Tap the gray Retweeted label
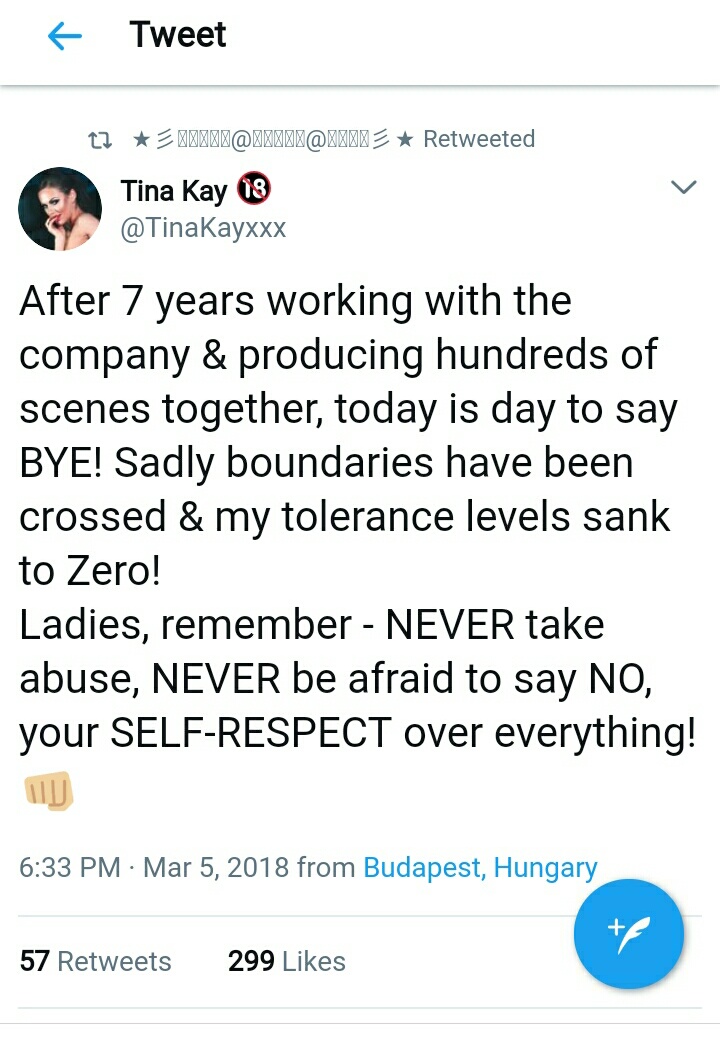Screen dimensions: 720x1047 [479, 139]
